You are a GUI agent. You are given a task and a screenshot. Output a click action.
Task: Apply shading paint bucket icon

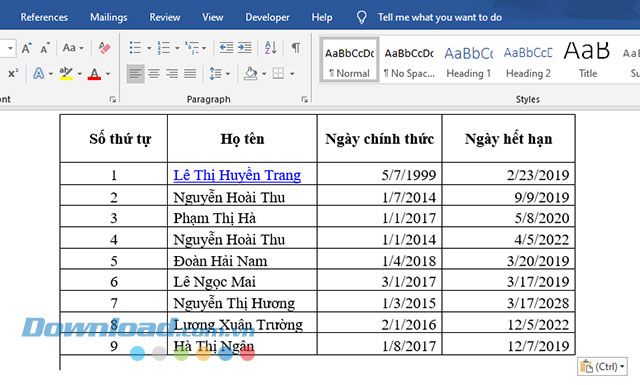coord(251,74)
